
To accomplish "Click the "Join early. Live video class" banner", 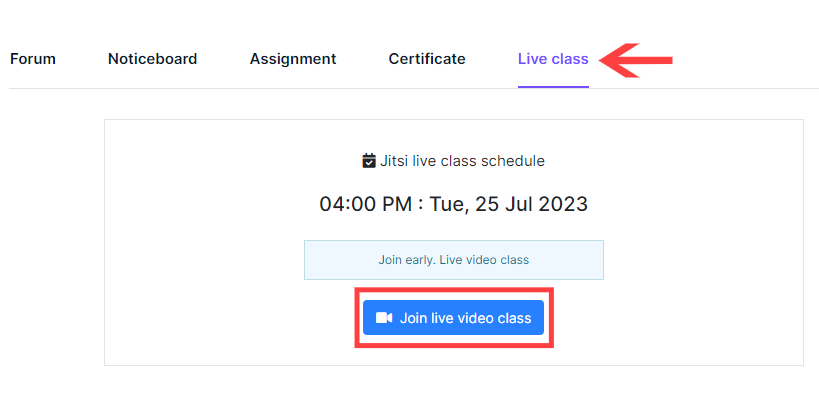I will [453, 260].
